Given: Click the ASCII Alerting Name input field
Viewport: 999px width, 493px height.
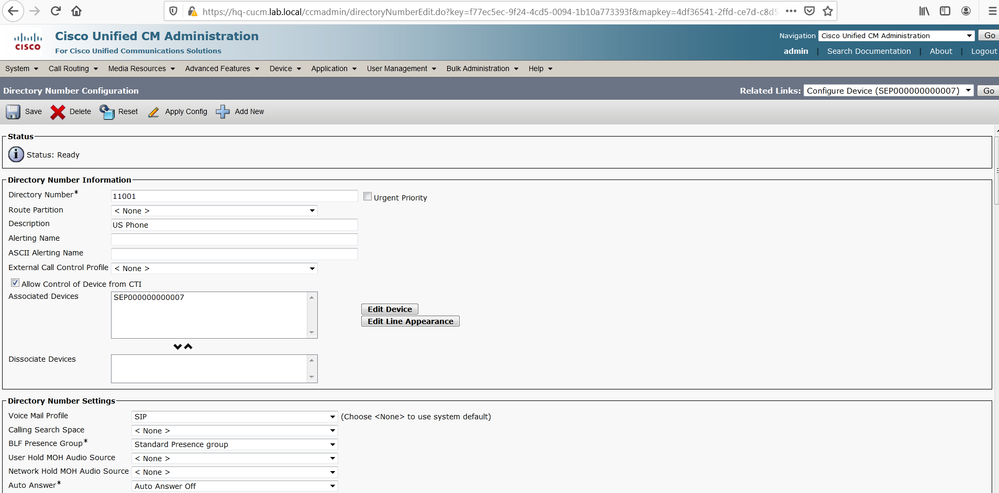Looking at the screenshot, I should pyautogui.click(x=234, y=254).
